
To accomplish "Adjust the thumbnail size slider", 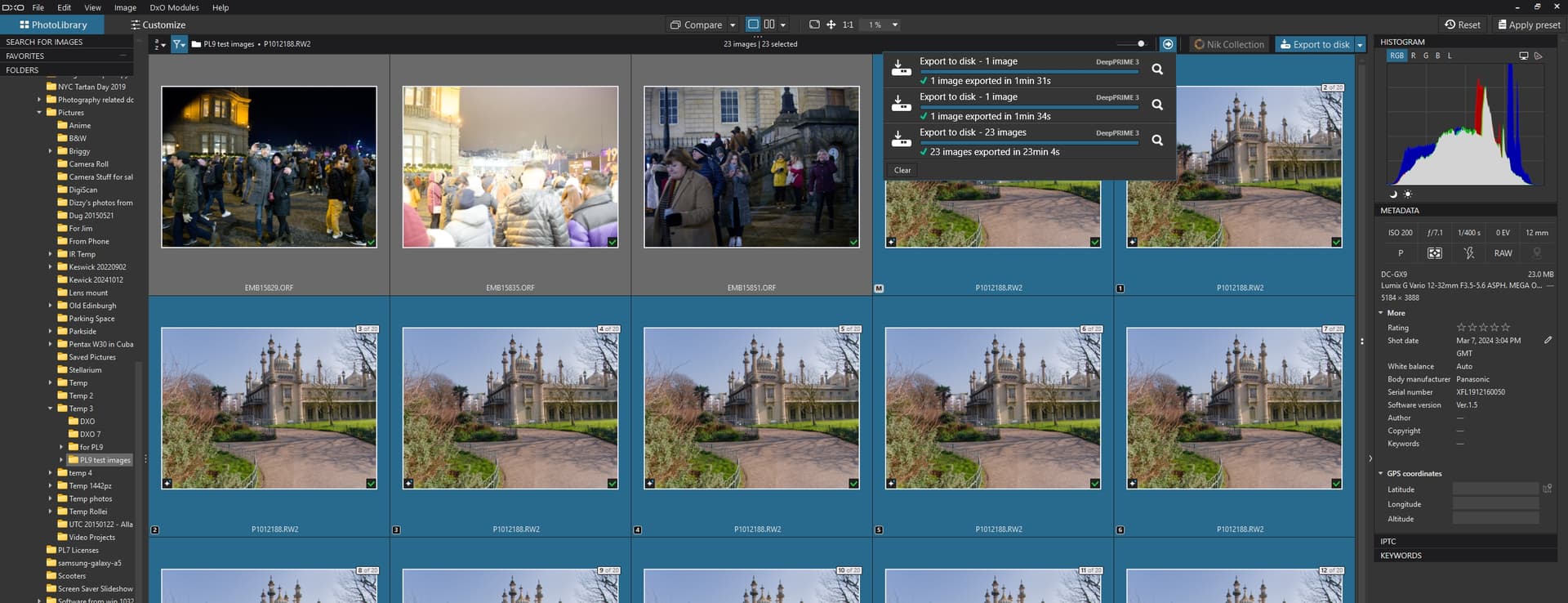I will [1140, 44].
